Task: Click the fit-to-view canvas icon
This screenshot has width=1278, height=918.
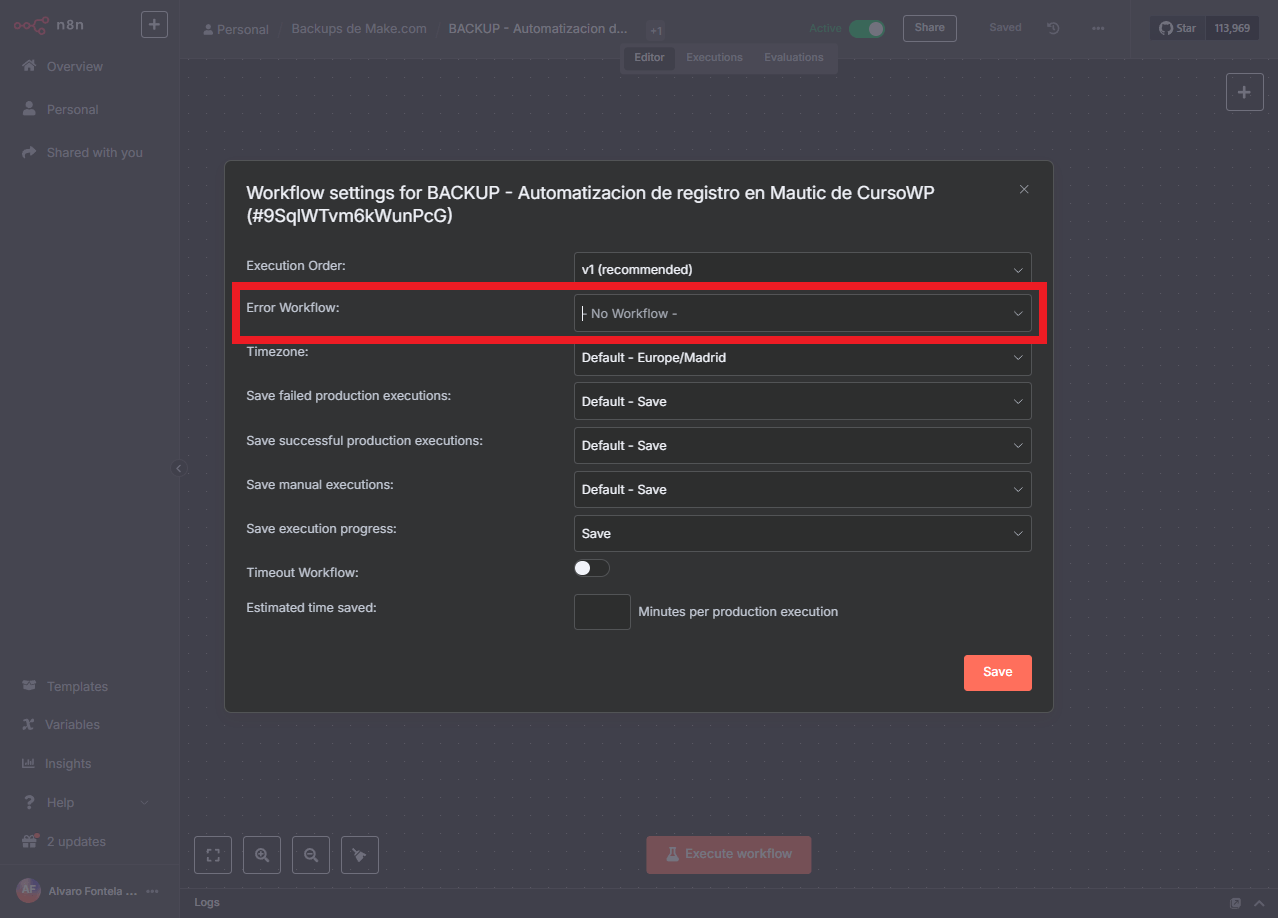Action: (212, 855)
